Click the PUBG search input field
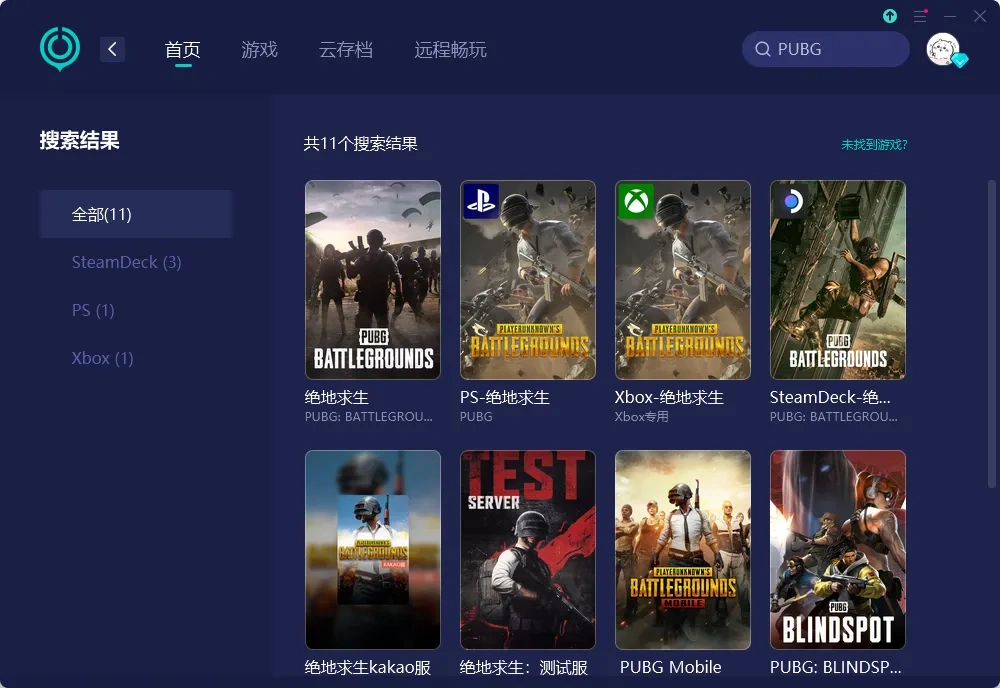The height and width of the screenshot is (688, 1000). (x=835, y=49)
